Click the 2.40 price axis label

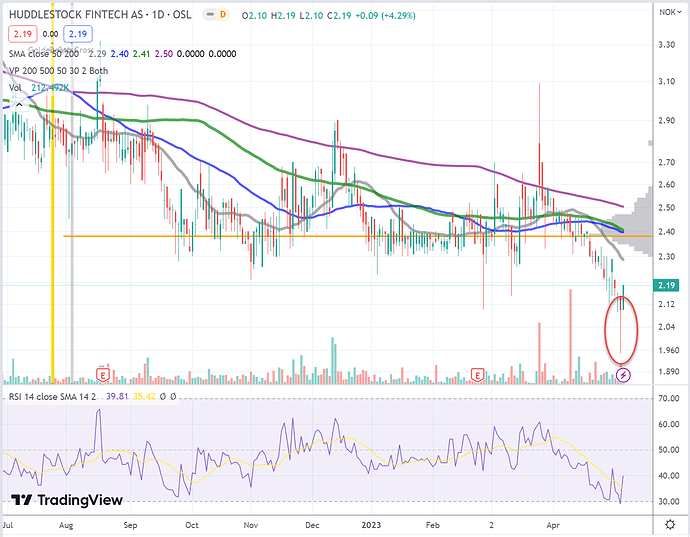[x=667, y=232]
